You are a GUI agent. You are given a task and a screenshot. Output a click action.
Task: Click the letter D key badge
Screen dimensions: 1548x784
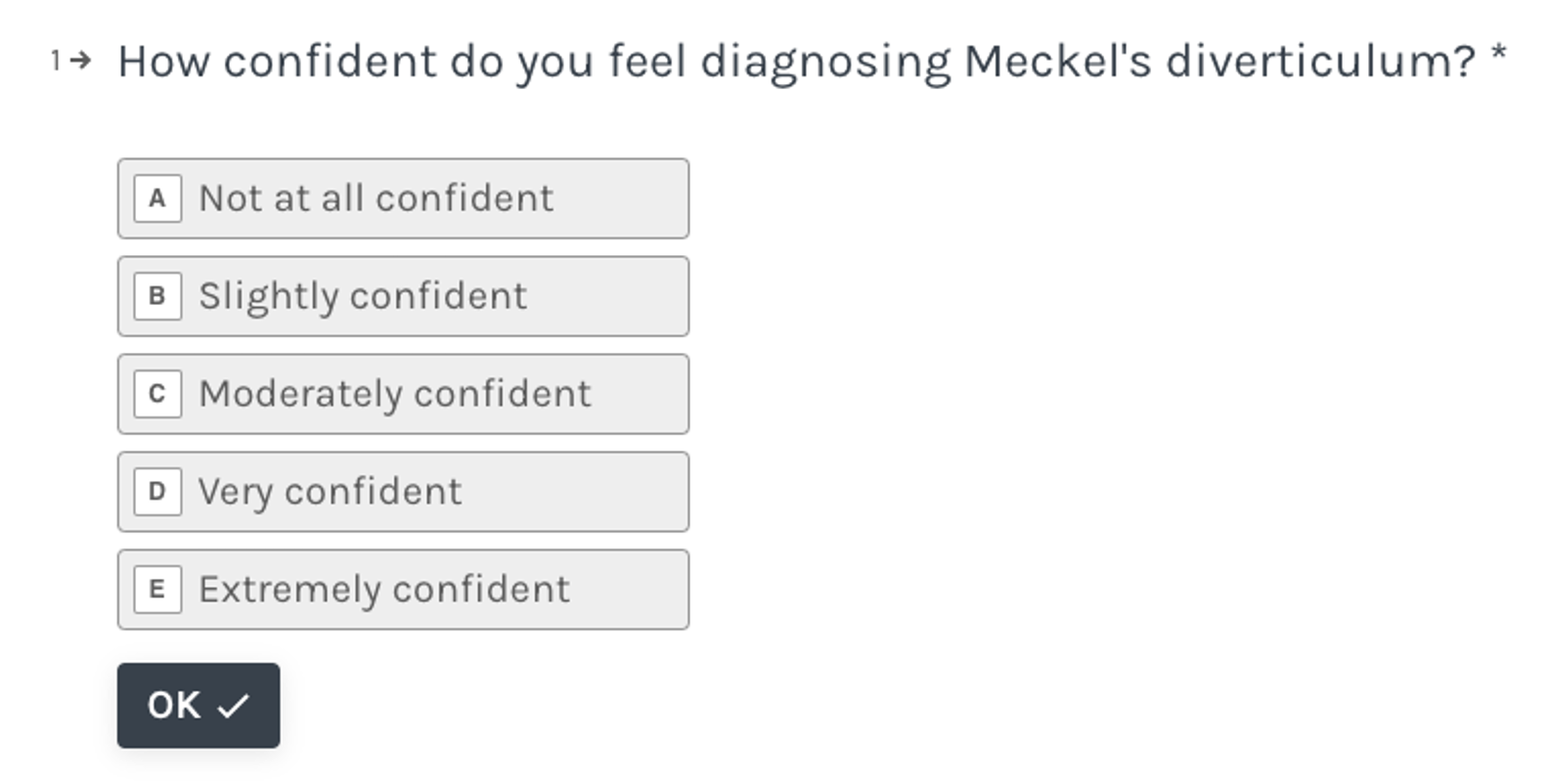[157, 492]
